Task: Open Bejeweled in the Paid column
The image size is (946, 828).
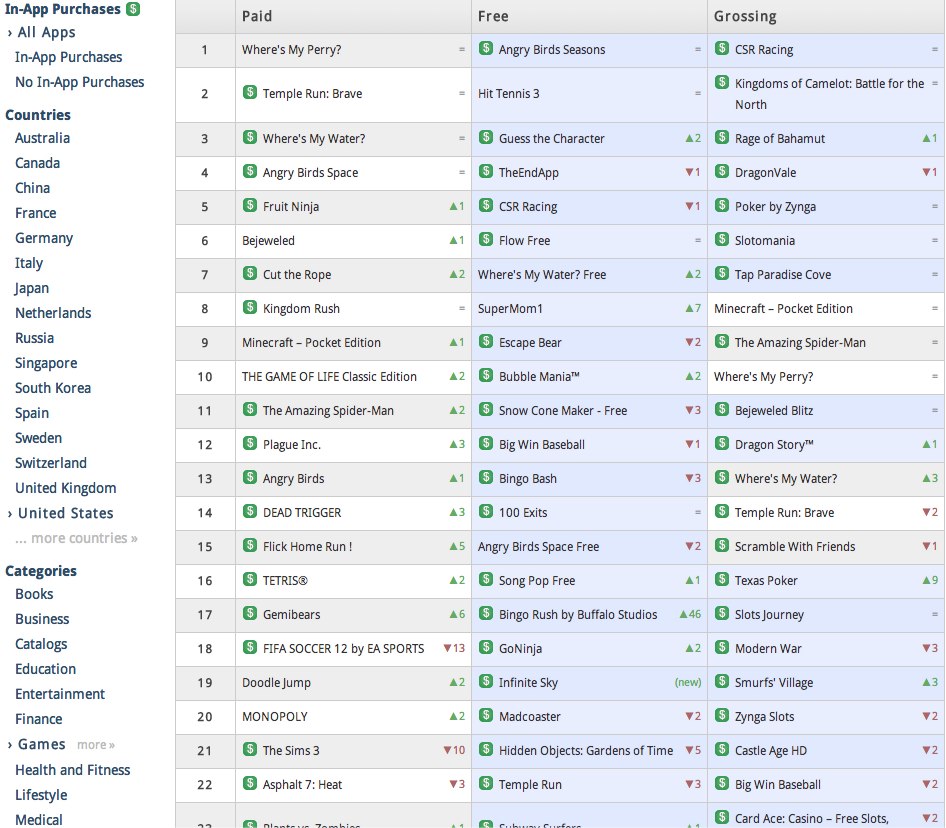Action: 268,241
